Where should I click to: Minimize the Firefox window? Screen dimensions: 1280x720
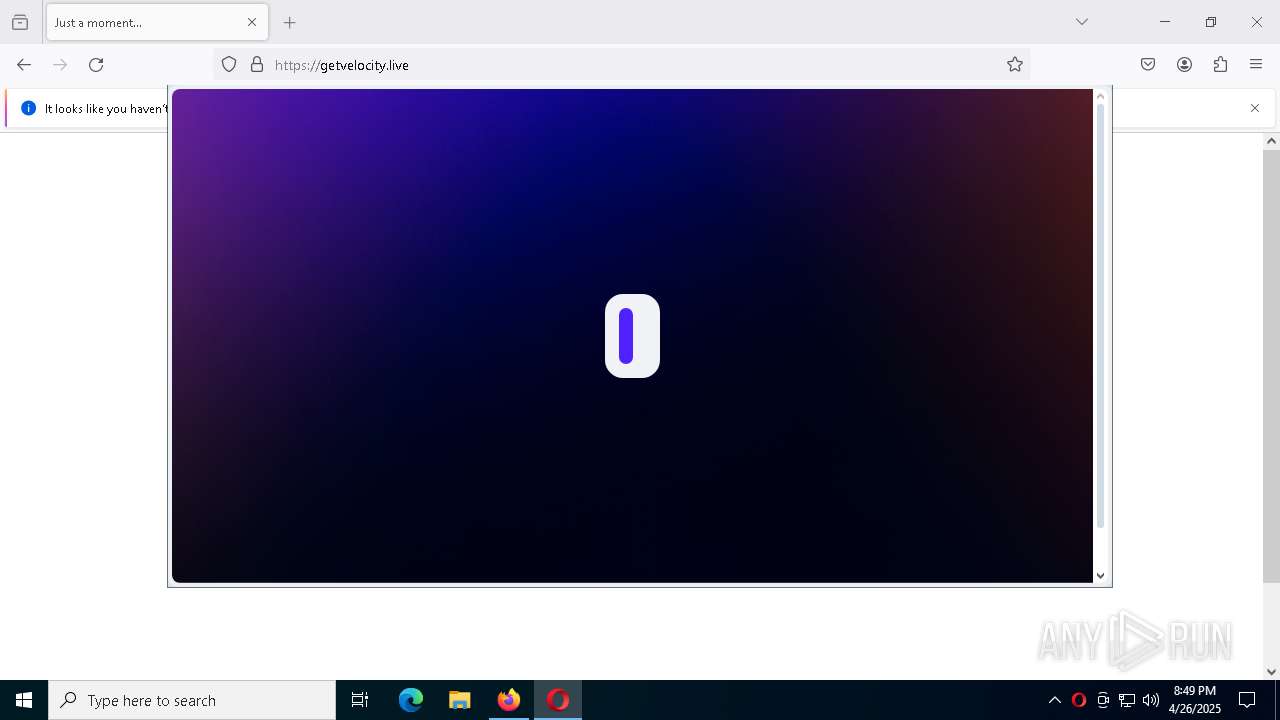click(x=1165, y=22)
